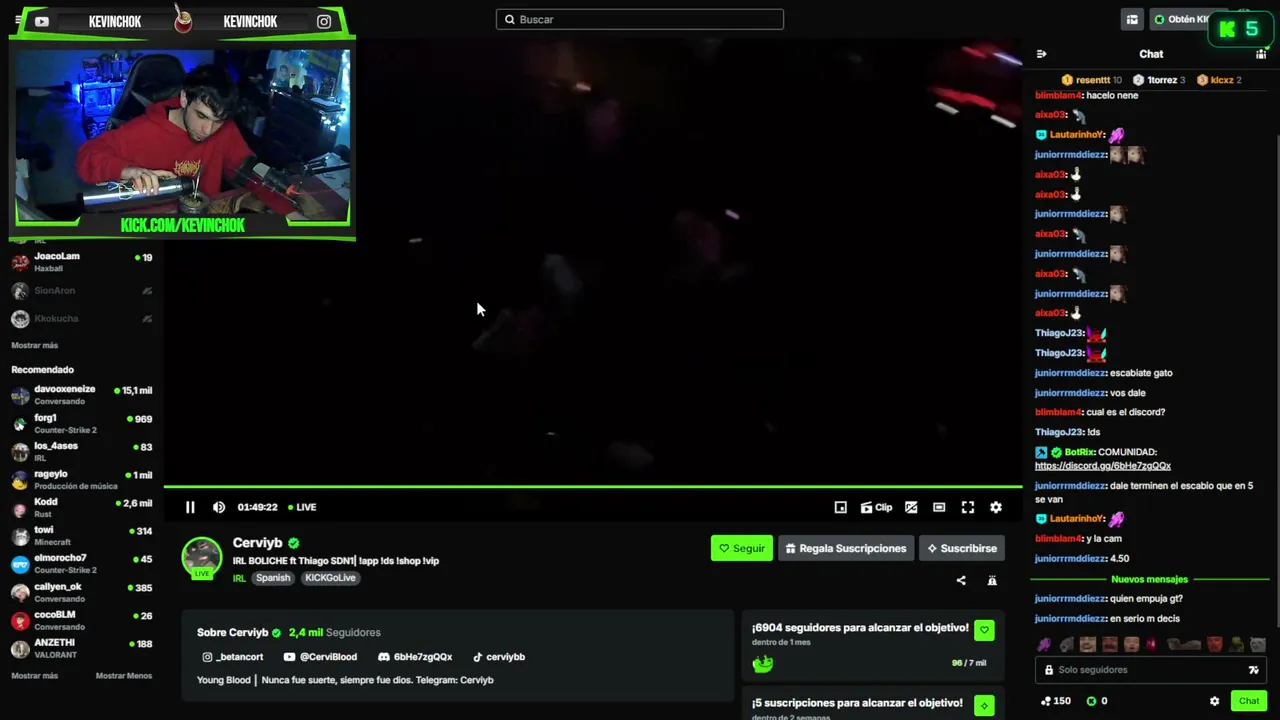Mute the stream volume

[219, 507]
